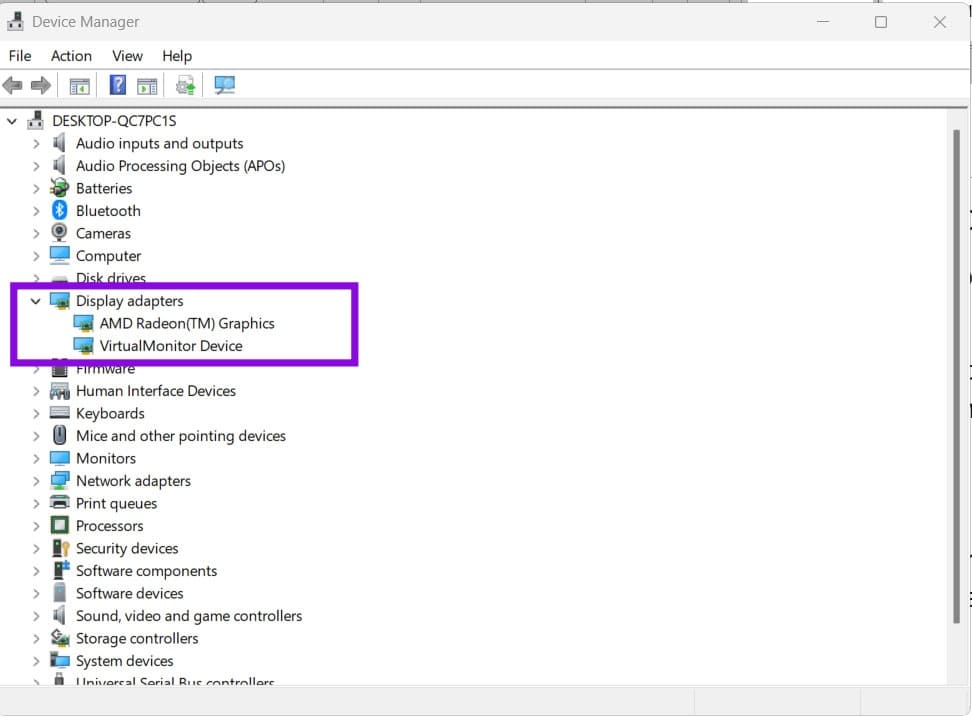The height and width of the screenshot is (717, 972).
Task: Click the Monitors category icon
Action: [60, 458]
